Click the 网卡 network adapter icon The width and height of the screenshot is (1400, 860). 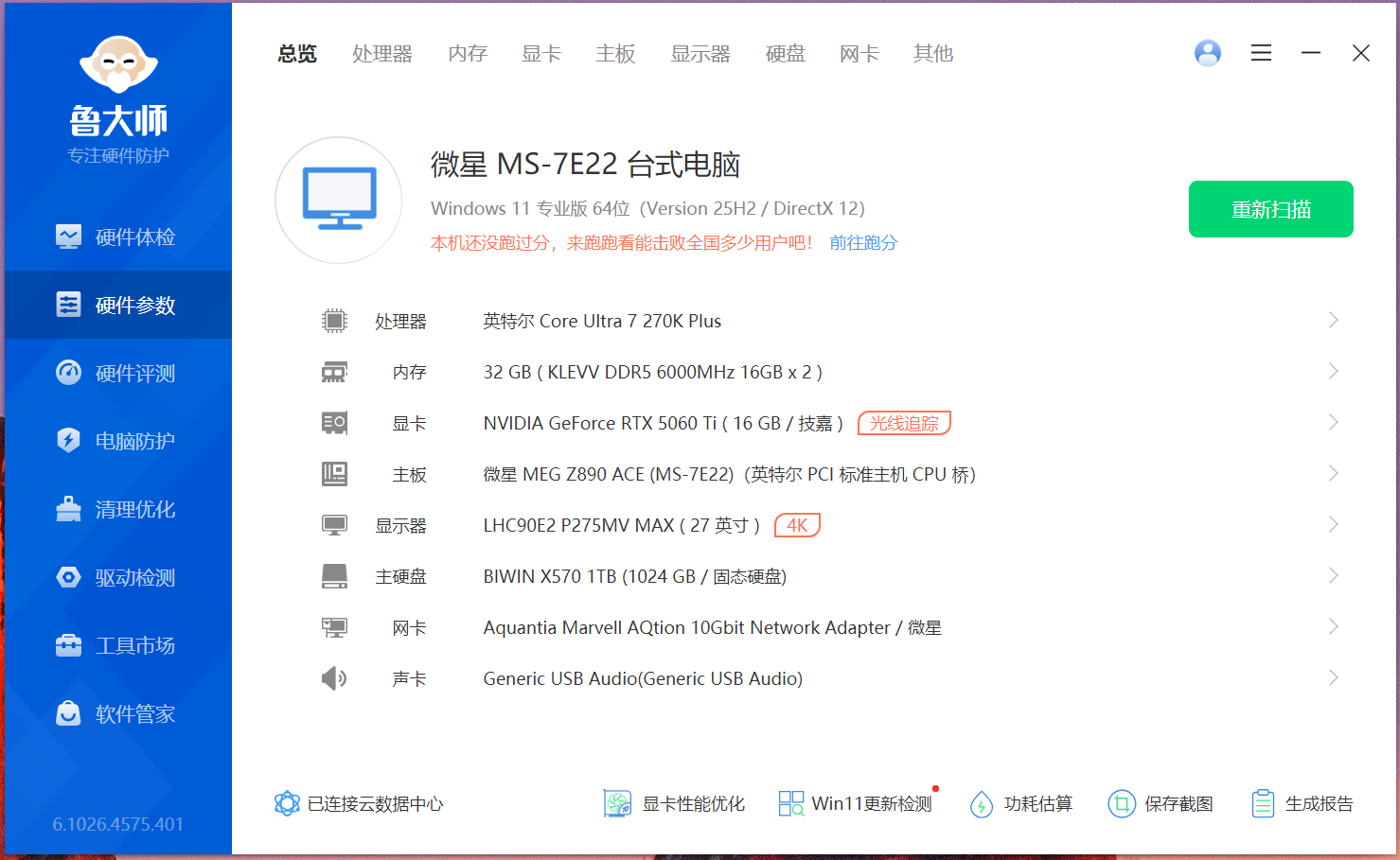(334, 627)
